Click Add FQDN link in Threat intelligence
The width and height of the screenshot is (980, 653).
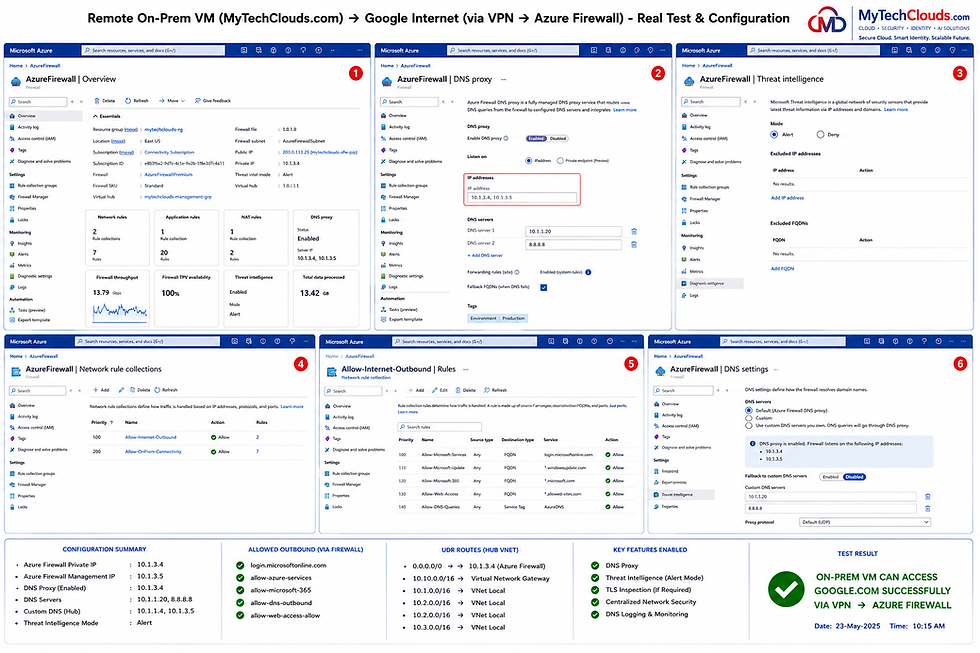pos(782,269)
